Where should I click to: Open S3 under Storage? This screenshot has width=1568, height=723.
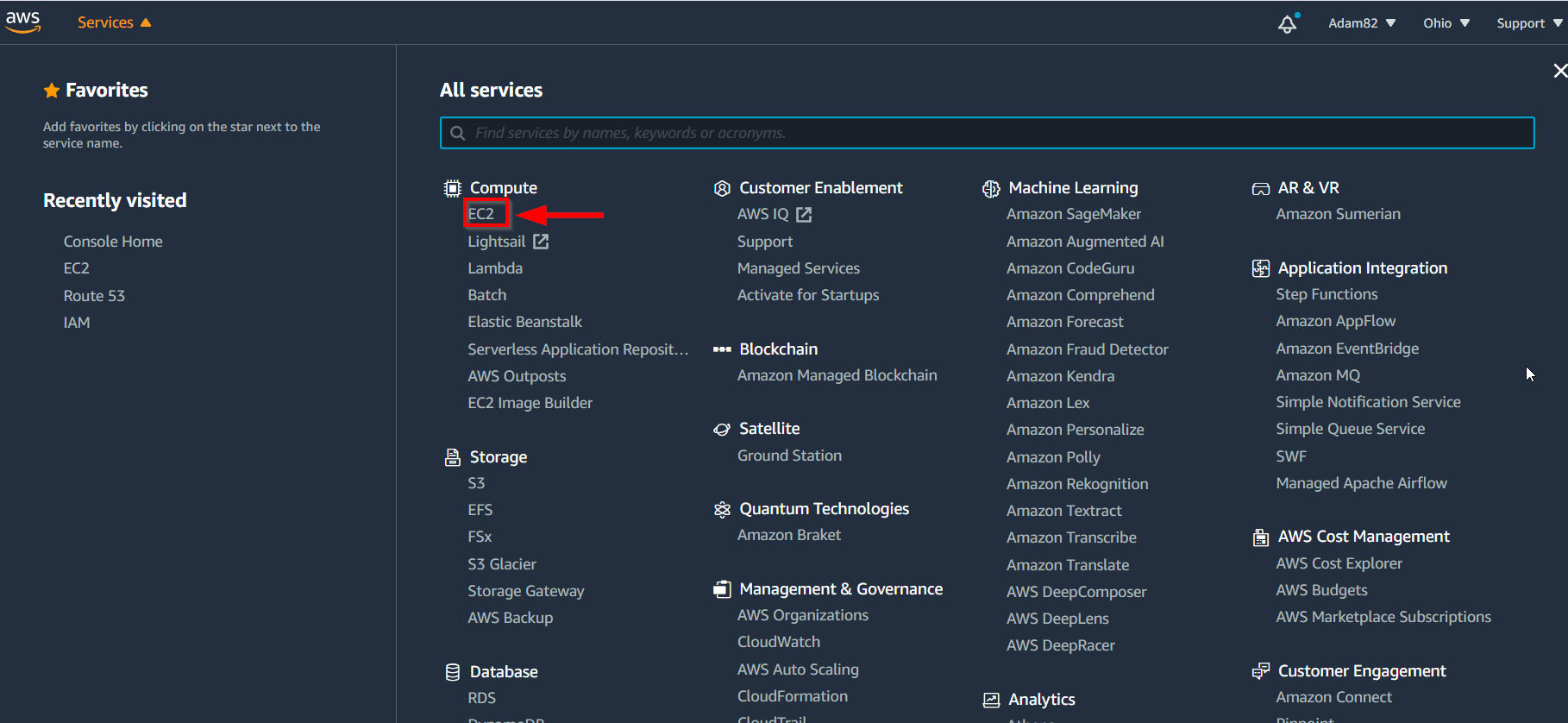point(476,483)
